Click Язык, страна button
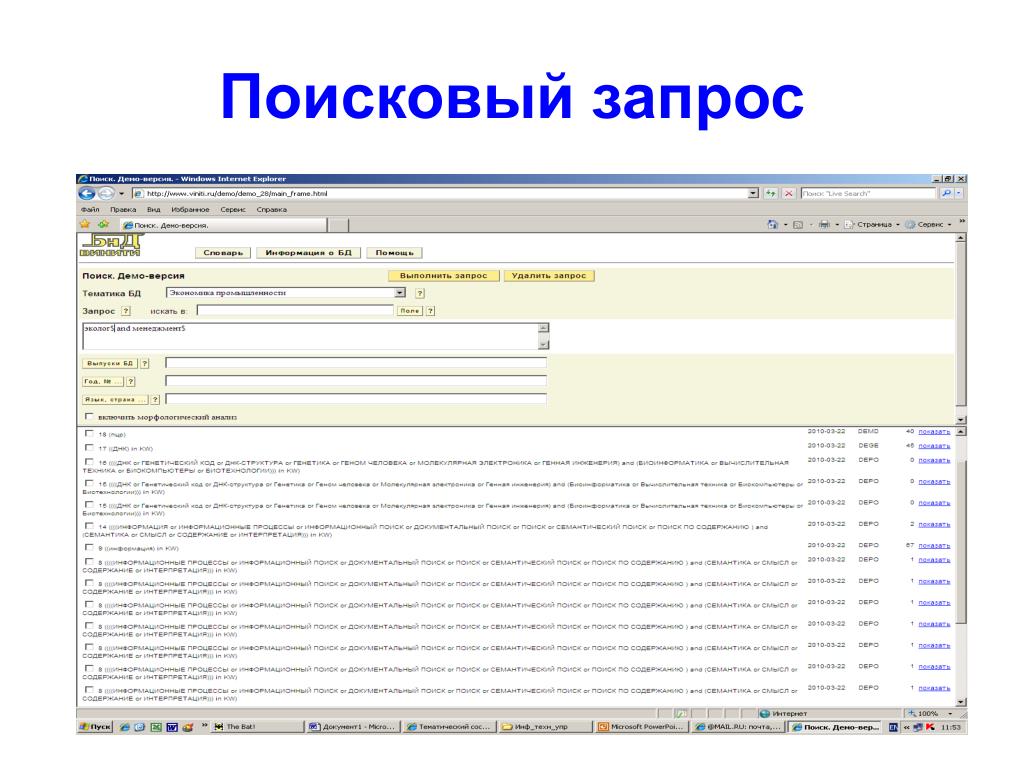Screen dimensions: 1024x768 115,399
